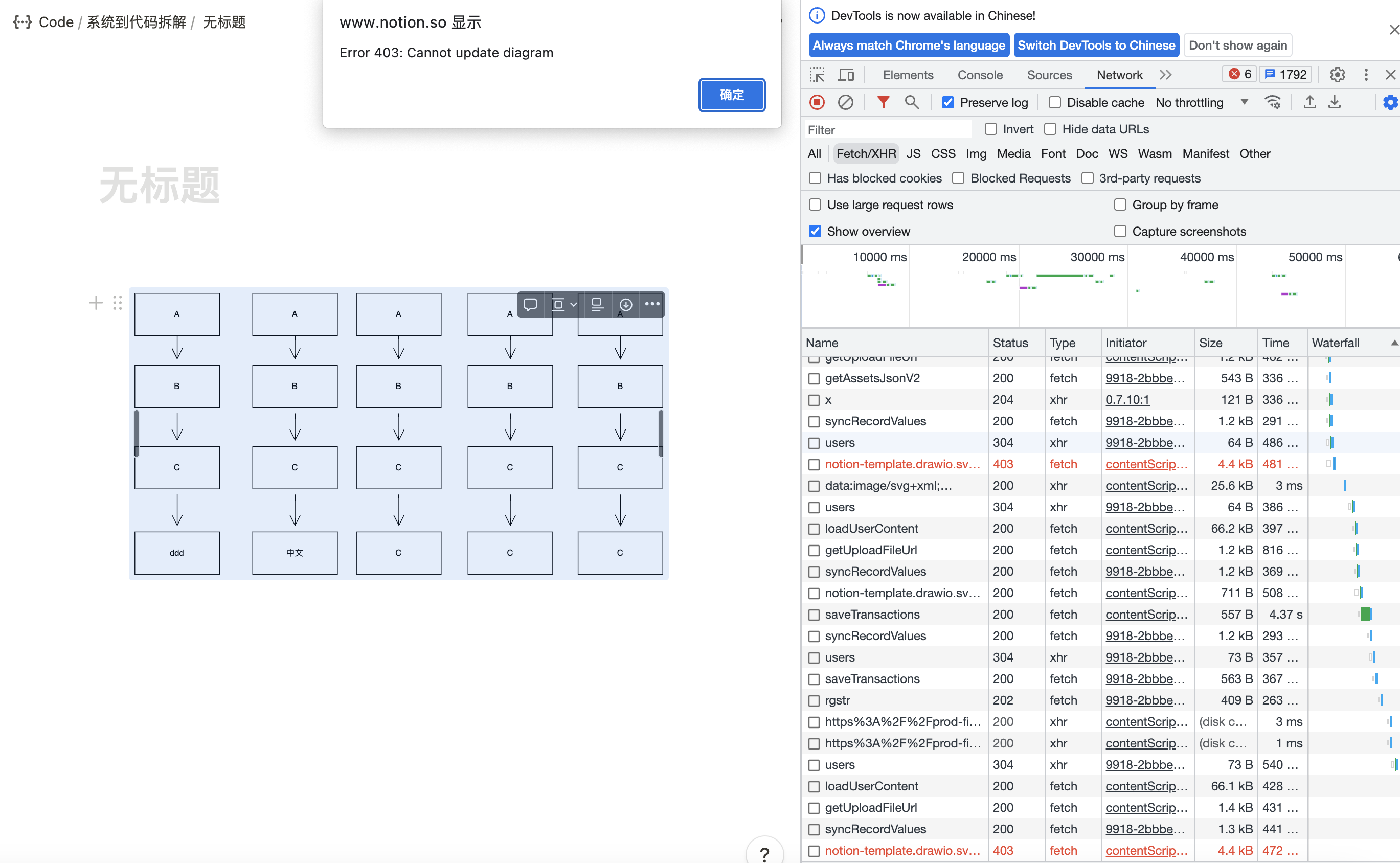Screen dimensions: 1400x863
Task: Type in the network Filter field
Action: (885, 129)
